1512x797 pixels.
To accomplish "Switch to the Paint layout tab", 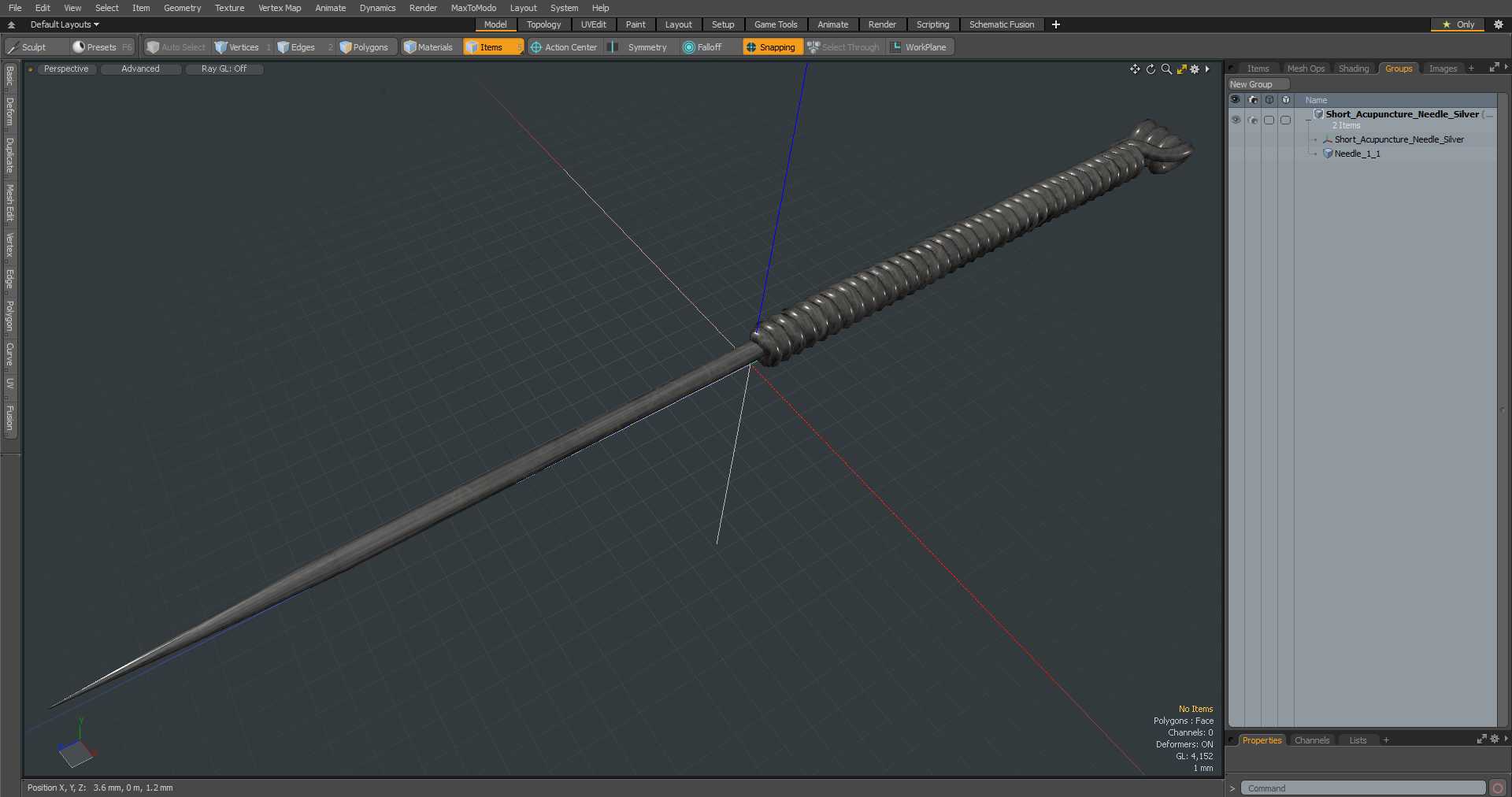I will point(636,24).
